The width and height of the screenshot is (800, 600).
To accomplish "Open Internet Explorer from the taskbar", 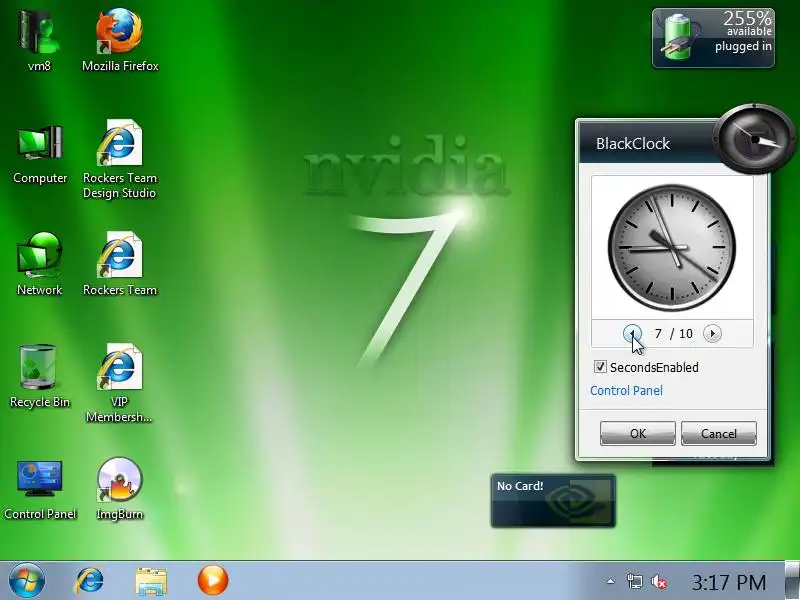I will (90, 581).
